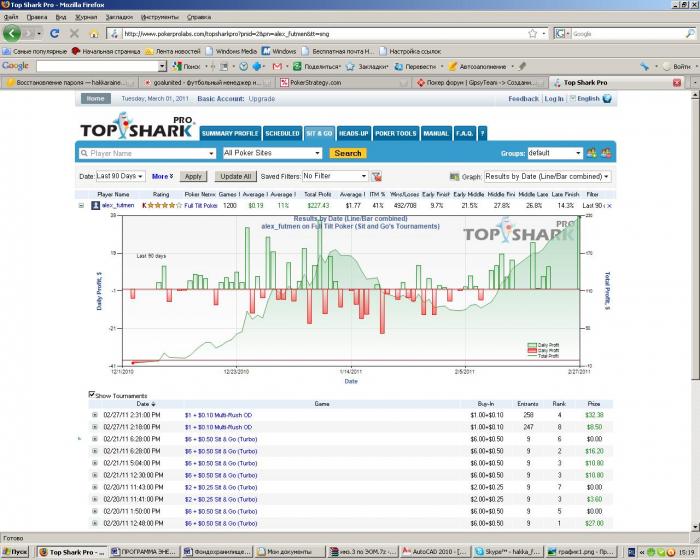Click the Upgrade account link

click(262, 99)
